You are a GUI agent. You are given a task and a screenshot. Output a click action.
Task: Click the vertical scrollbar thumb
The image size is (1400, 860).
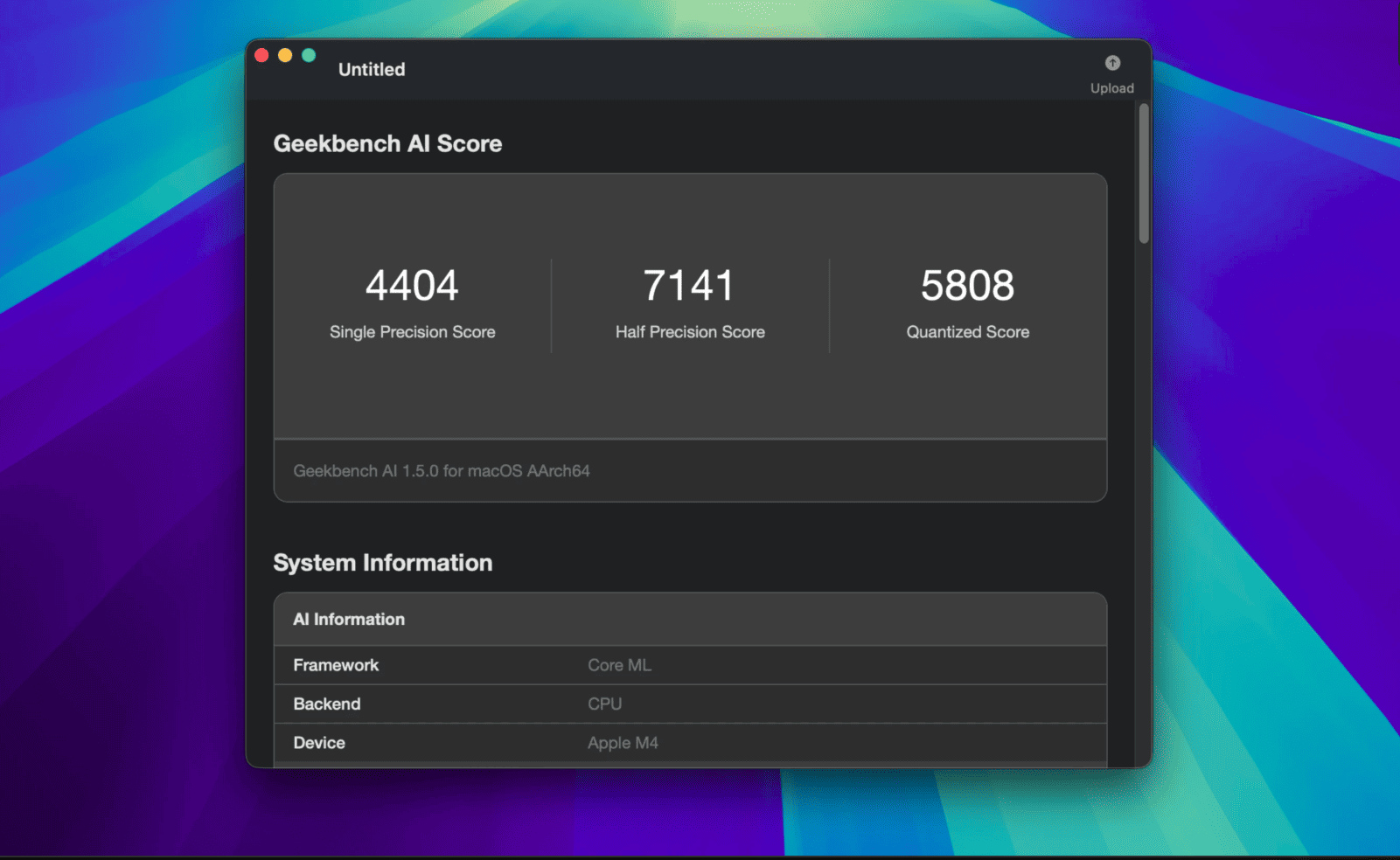coord(1144,174)
